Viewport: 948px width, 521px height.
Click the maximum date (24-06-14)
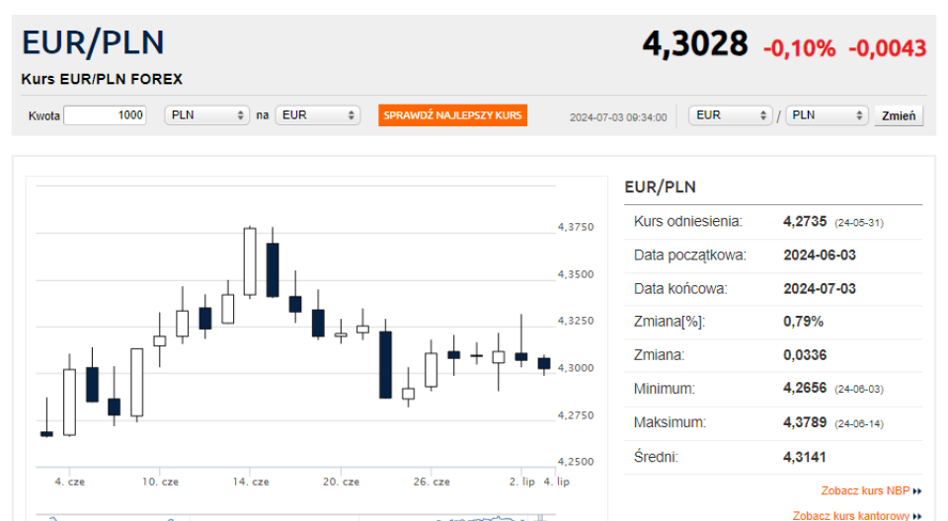(859, 424)
